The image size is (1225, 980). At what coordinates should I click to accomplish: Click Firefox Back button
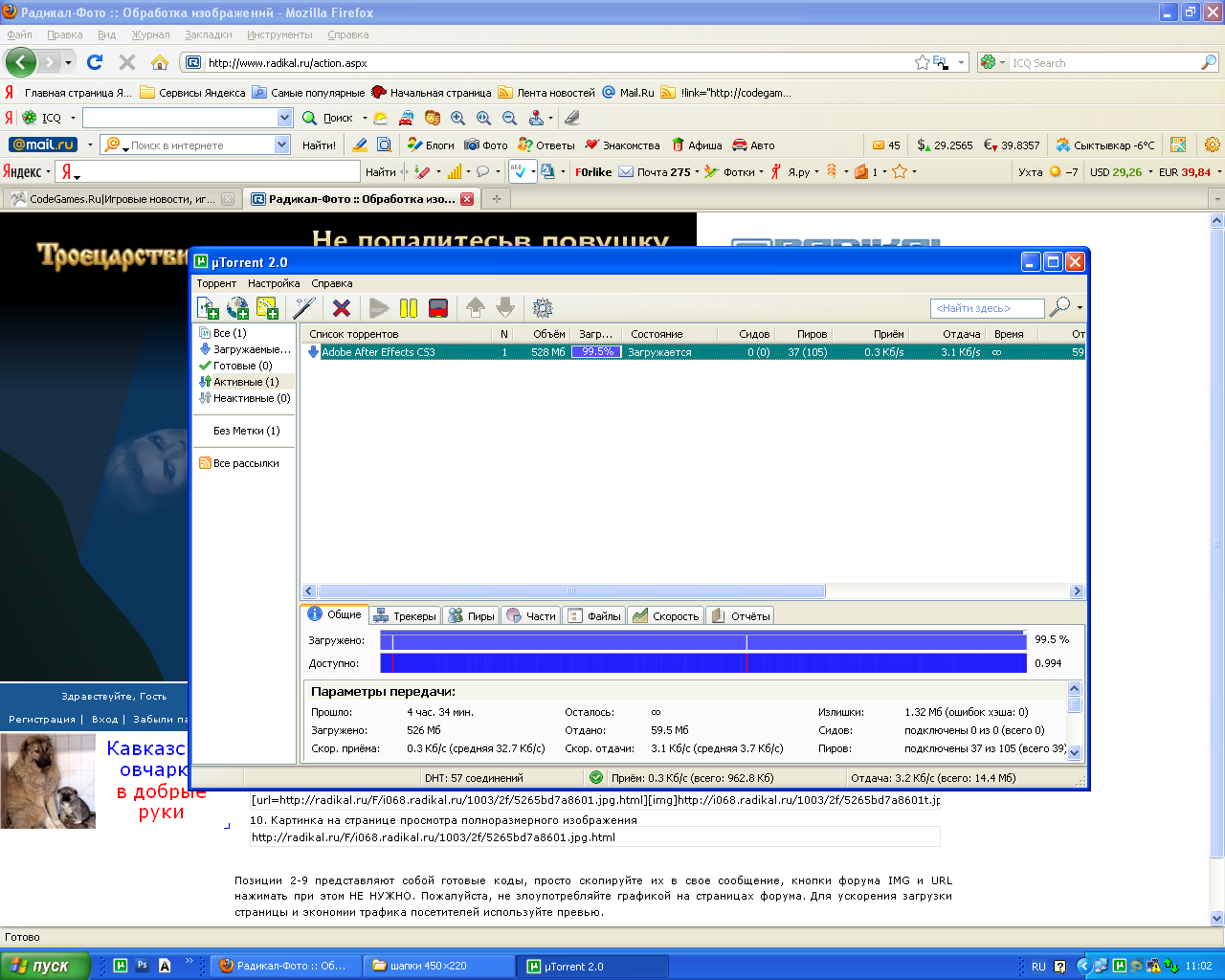[x=20, y=62]
